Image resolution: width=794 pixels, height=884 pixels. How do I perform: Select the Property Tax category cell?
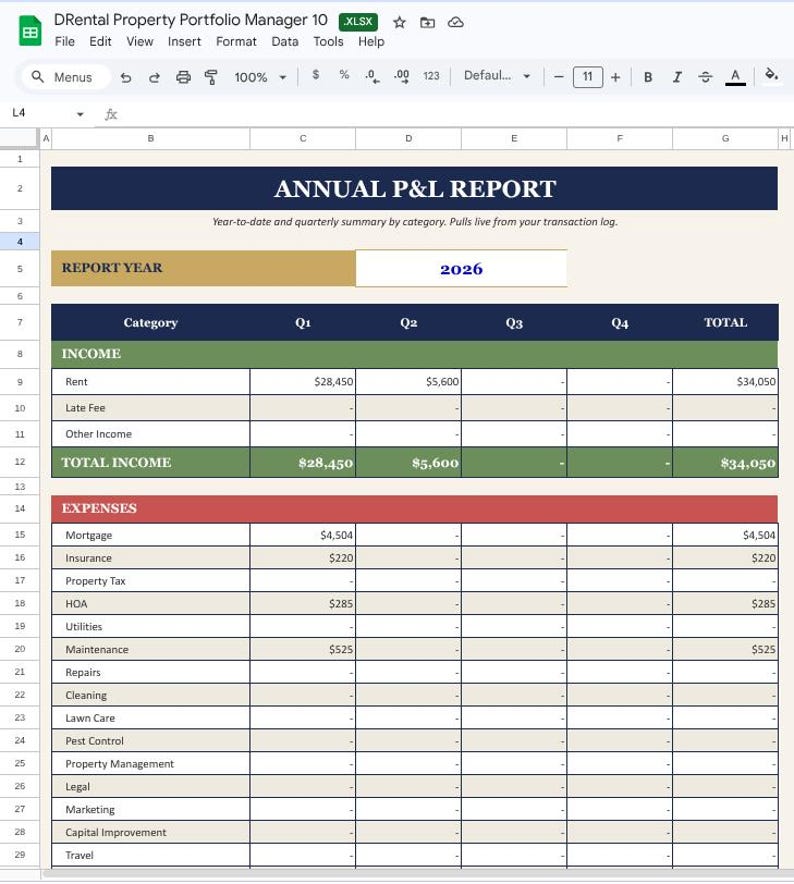(151, 581)
